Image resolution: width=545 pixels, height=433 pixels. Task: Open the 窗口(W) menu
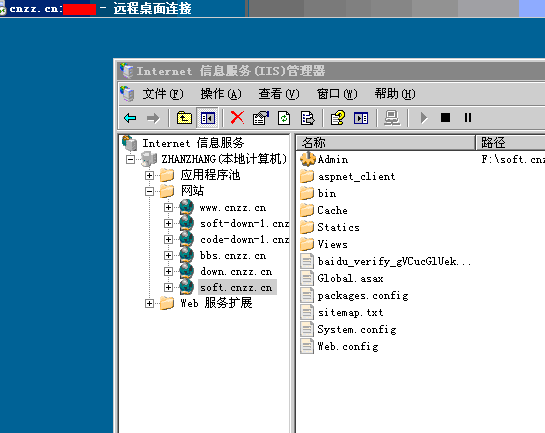tap(337, 94)
